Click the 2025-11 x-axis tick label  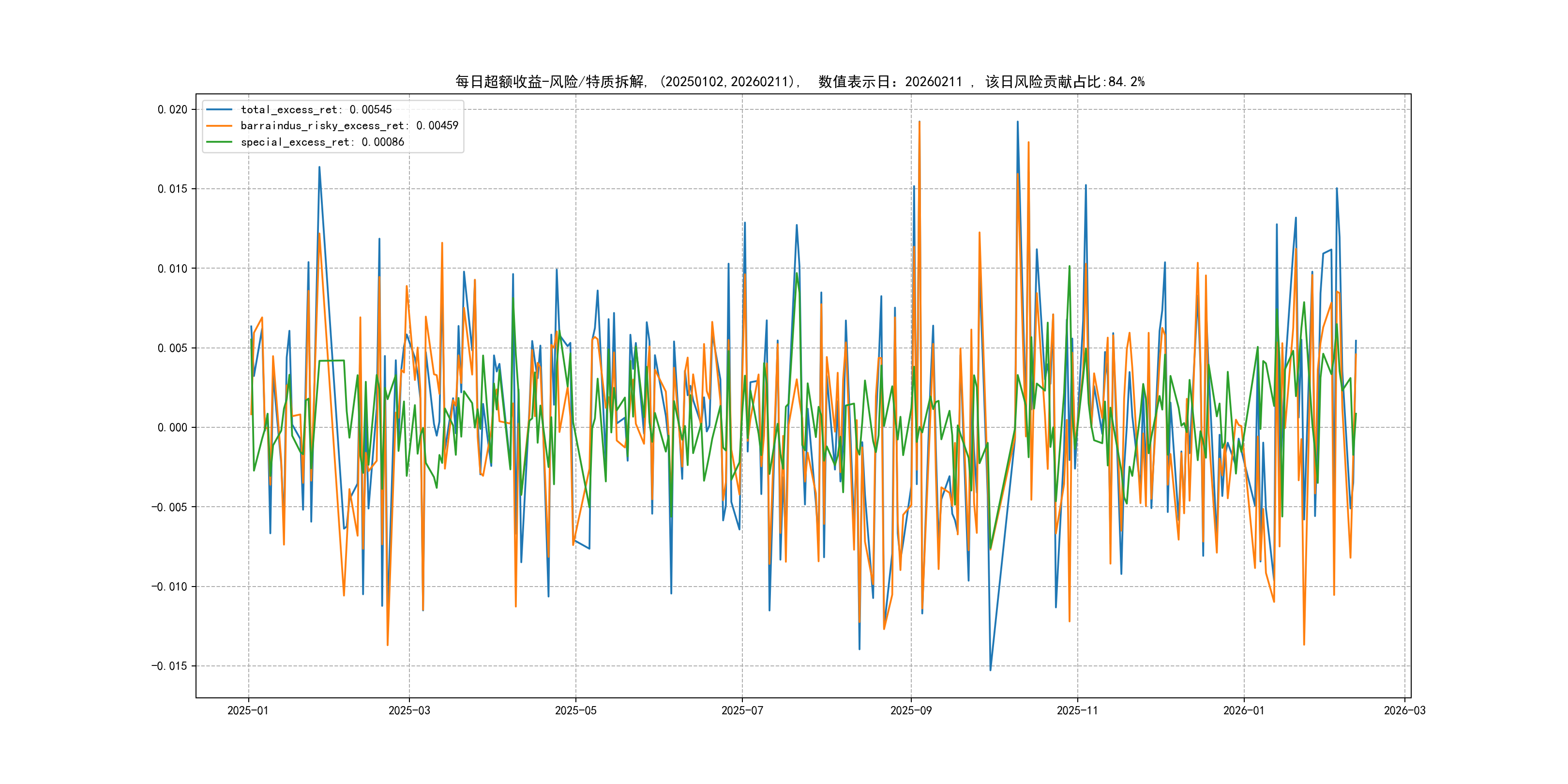pos(1077,710)
